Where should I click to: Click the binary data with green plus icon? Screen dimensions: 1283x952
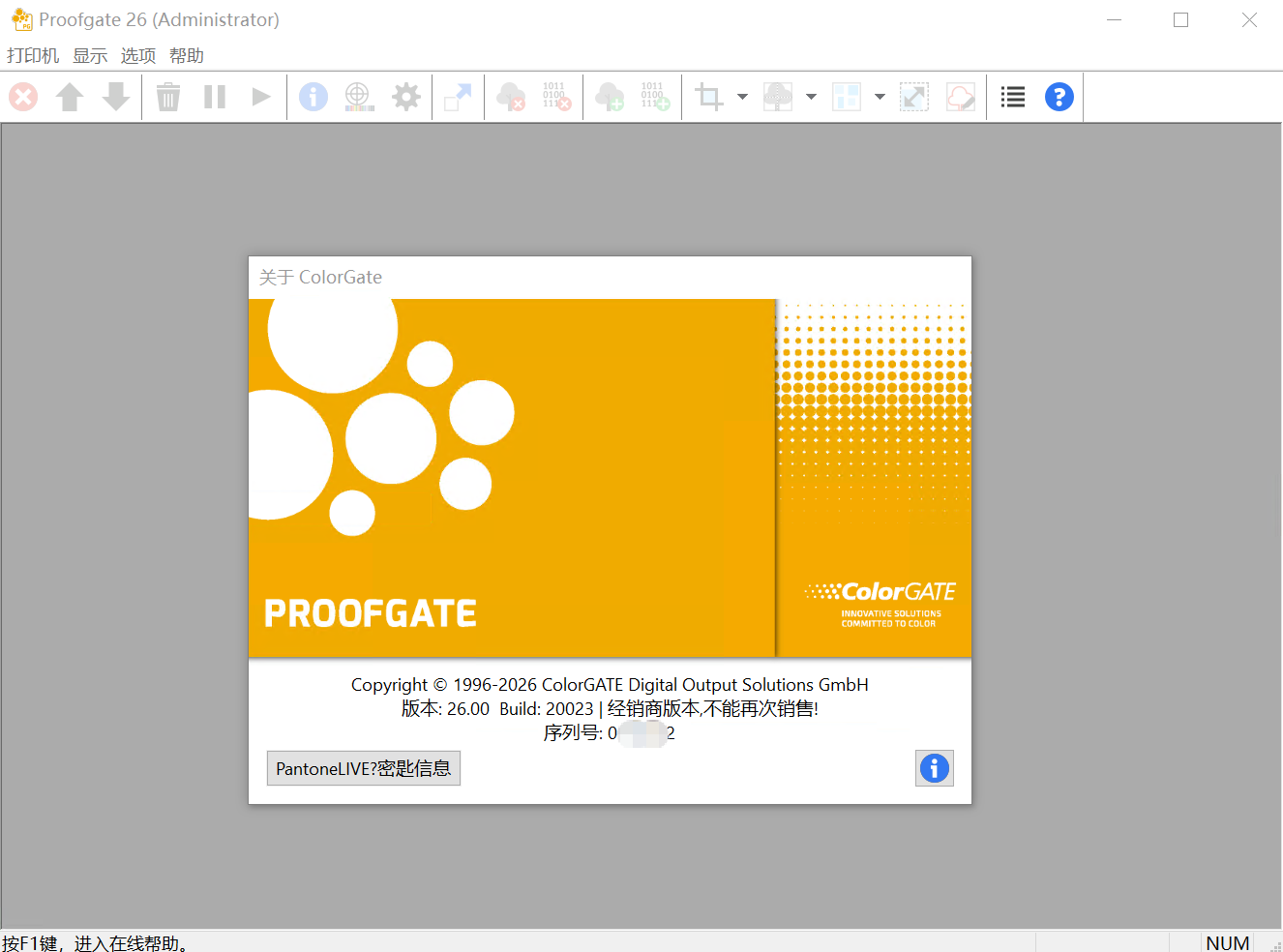click(655, 97)
